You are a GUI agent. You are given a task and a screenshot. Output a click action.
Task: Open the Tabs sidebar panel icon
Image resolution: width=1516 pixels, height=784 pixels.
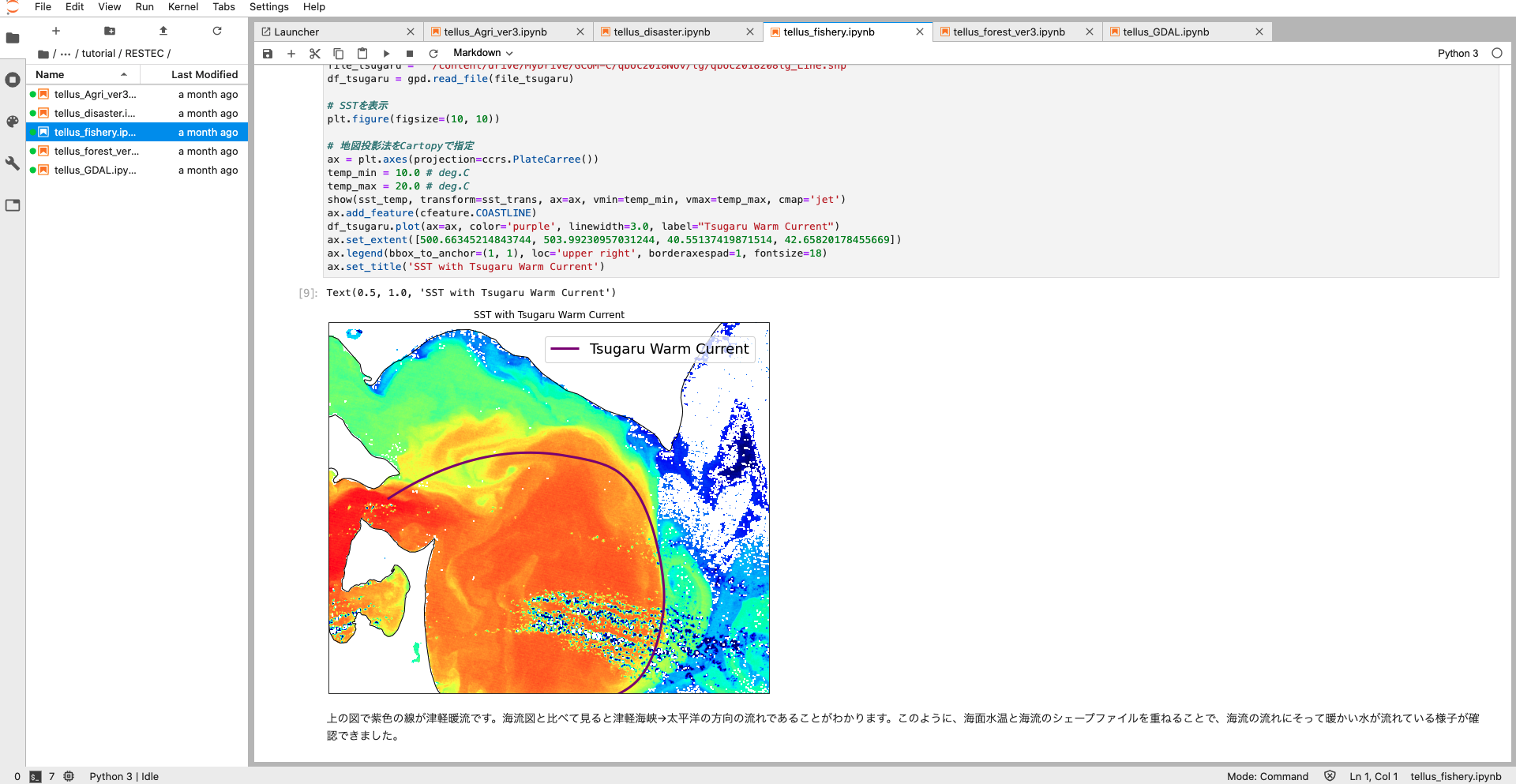tap(13, 205)
